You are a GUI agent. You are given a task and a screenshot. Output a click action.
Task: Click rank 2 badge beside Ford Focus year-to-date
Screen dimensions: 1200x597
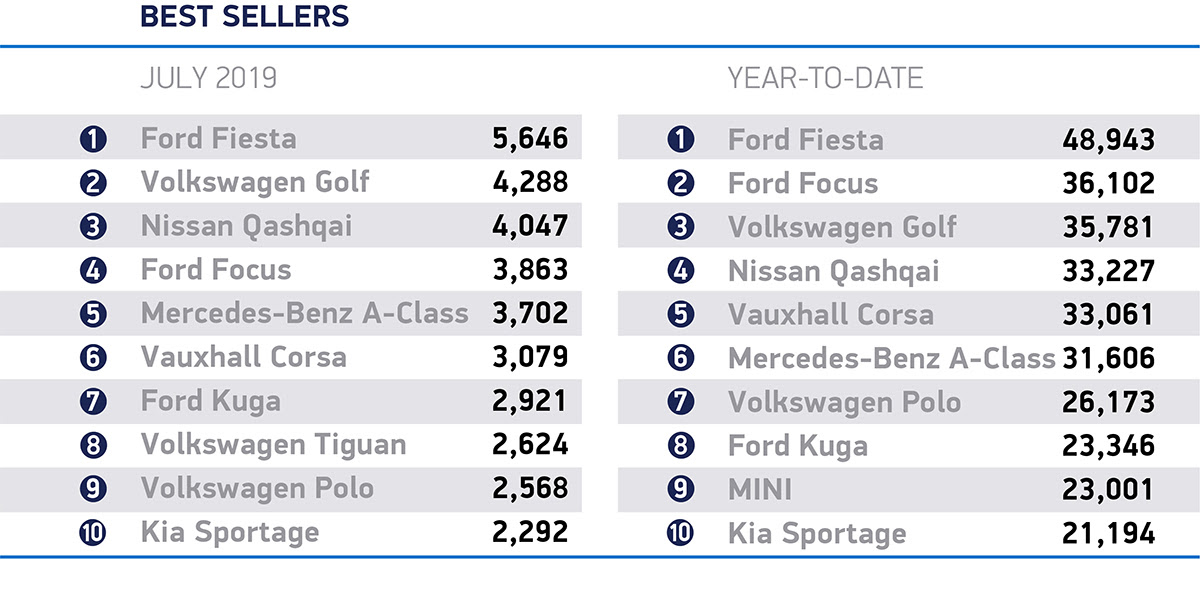click(x=680, y=183)
